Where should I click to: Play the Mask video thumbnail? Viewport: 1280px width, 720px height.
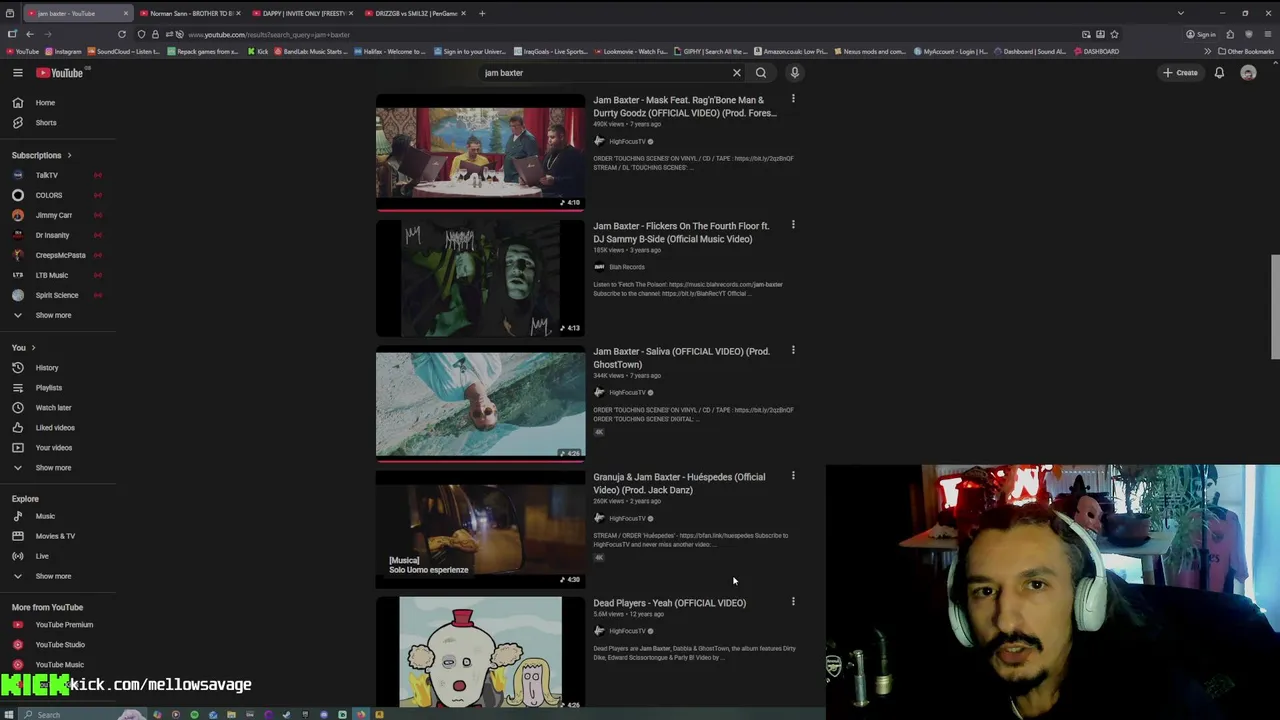(x=480, y=153)
